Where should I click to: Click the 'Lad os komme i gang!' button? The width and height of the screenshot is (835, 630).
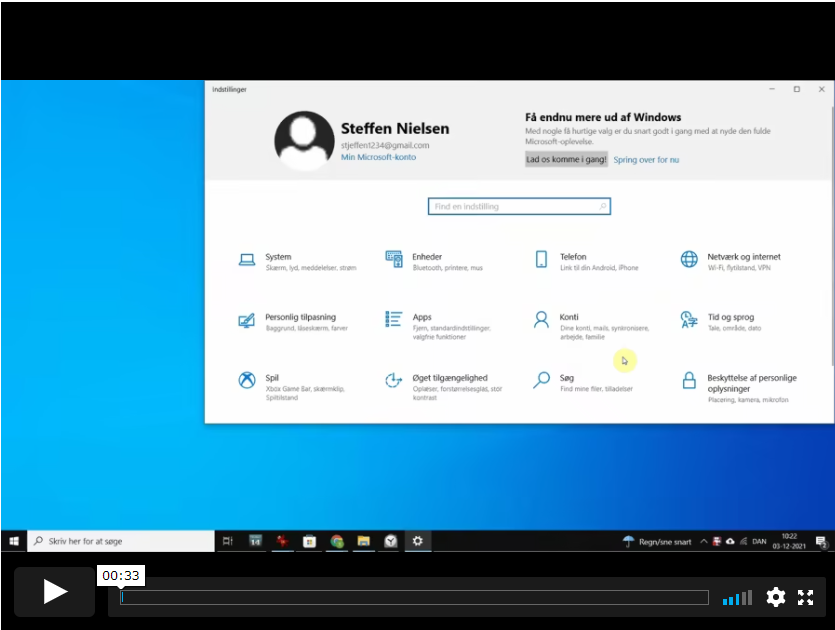(566, 159)
